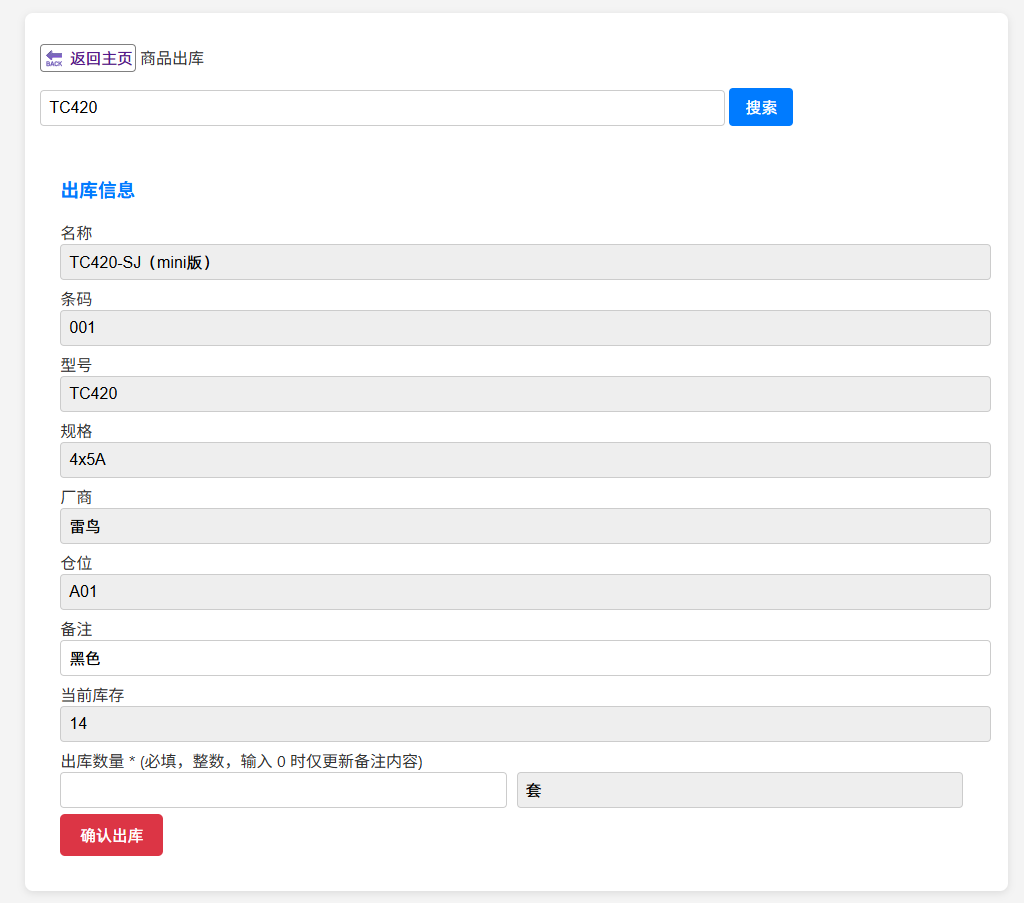This screenshot has width=1024, height=903.
Task: Click the 当前库存 label
Action: click(92, 695)
